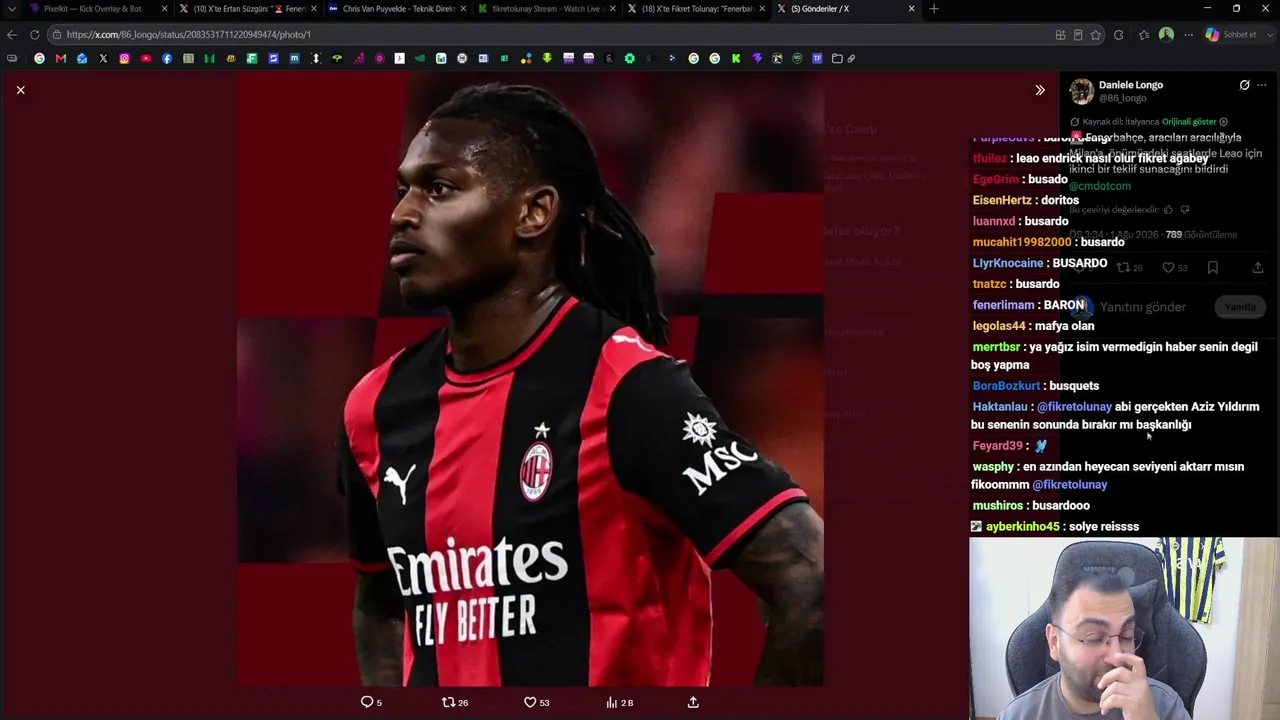Click the 'Yanıtla' reply button
This screenshot has width=1280, height=720.
pos(1240,307)
